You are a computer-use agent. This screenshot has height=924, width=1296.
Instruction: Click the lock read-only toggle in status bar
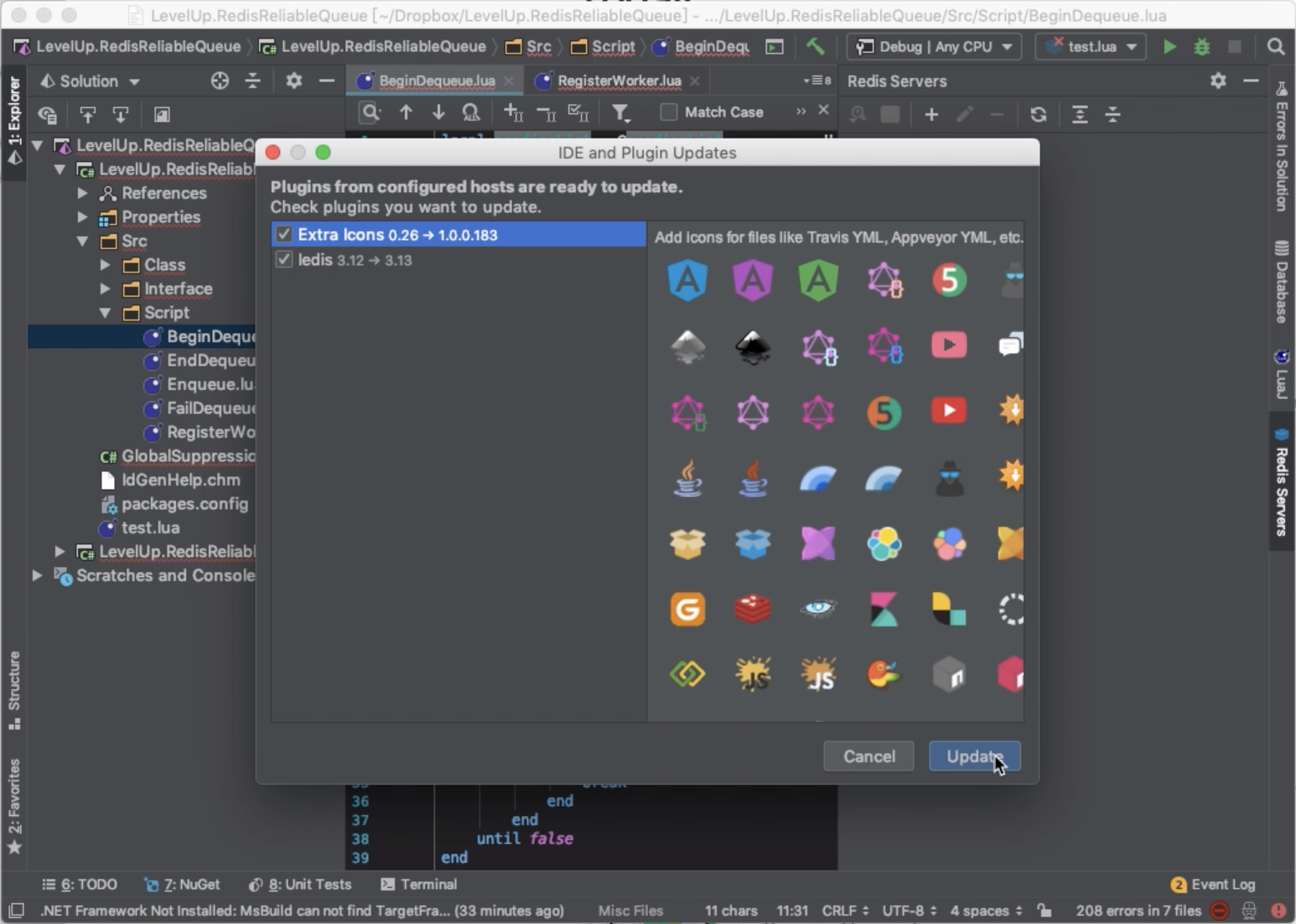[x=1045, y=911]
